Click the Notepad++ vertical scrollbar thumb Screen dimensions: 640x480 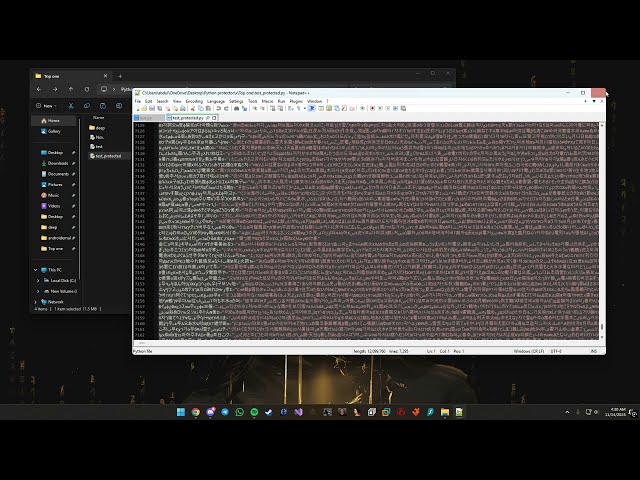coord(602,327)
